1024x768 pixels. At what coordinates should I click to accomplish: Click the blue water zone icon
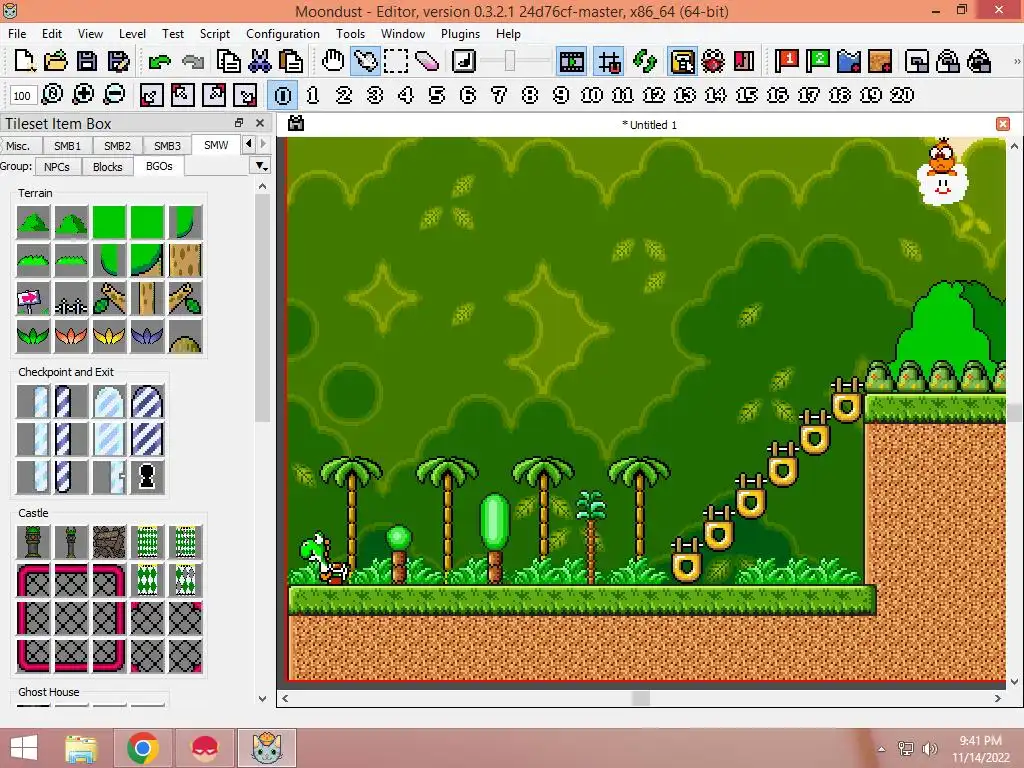point(849,61)
